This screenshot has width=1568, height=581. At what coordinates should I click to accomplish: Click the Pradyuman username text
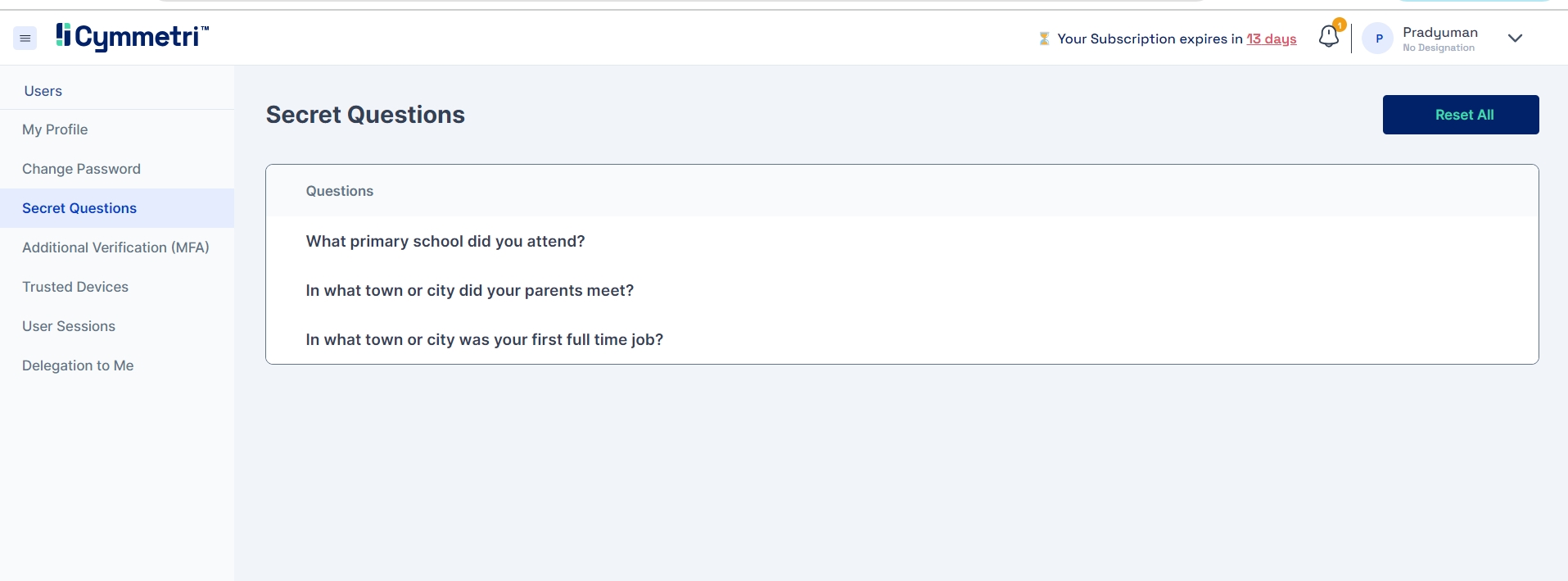click(x=1439, y=32)
